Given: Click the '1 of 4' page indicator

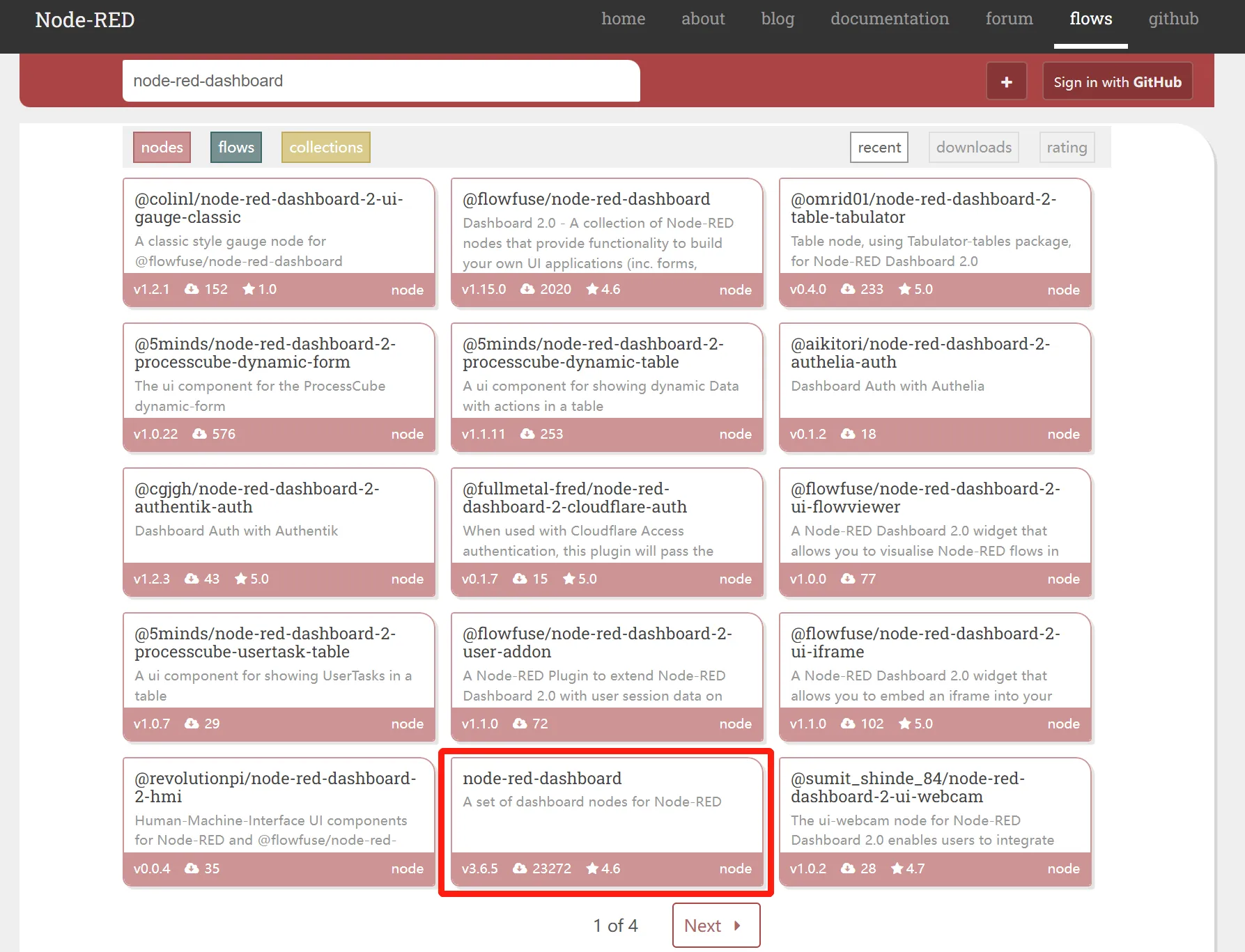Looking at the screenshot, I should (x=615, y=926).
